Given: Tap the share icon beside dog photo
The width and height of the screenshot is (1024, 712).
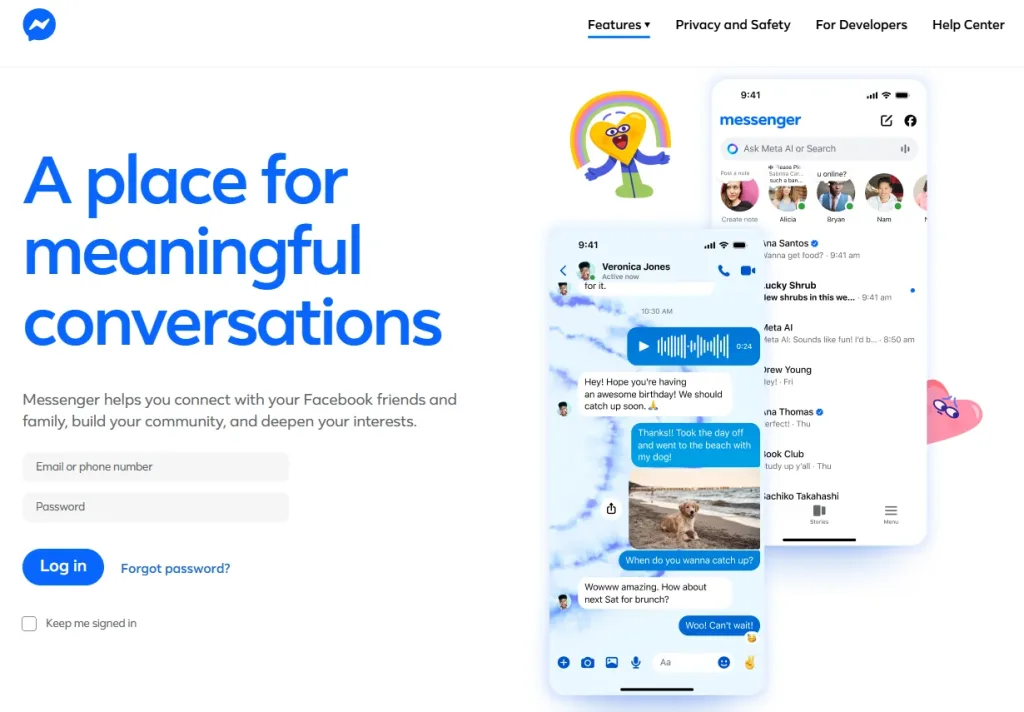Looking at the screenshot, I should coord(611,508).
